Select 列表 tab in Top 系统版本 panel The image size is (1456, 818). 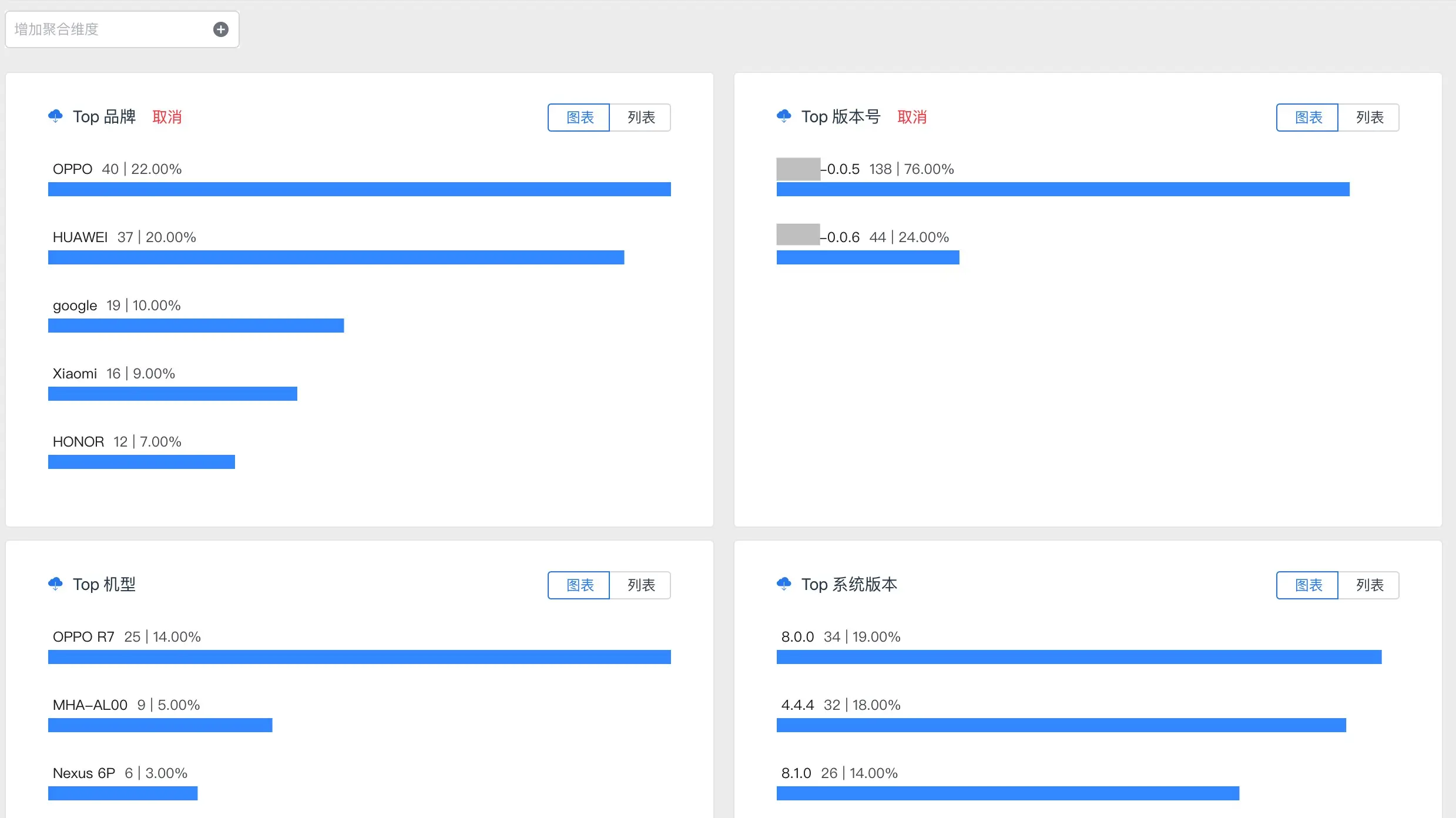point(1369,585)
